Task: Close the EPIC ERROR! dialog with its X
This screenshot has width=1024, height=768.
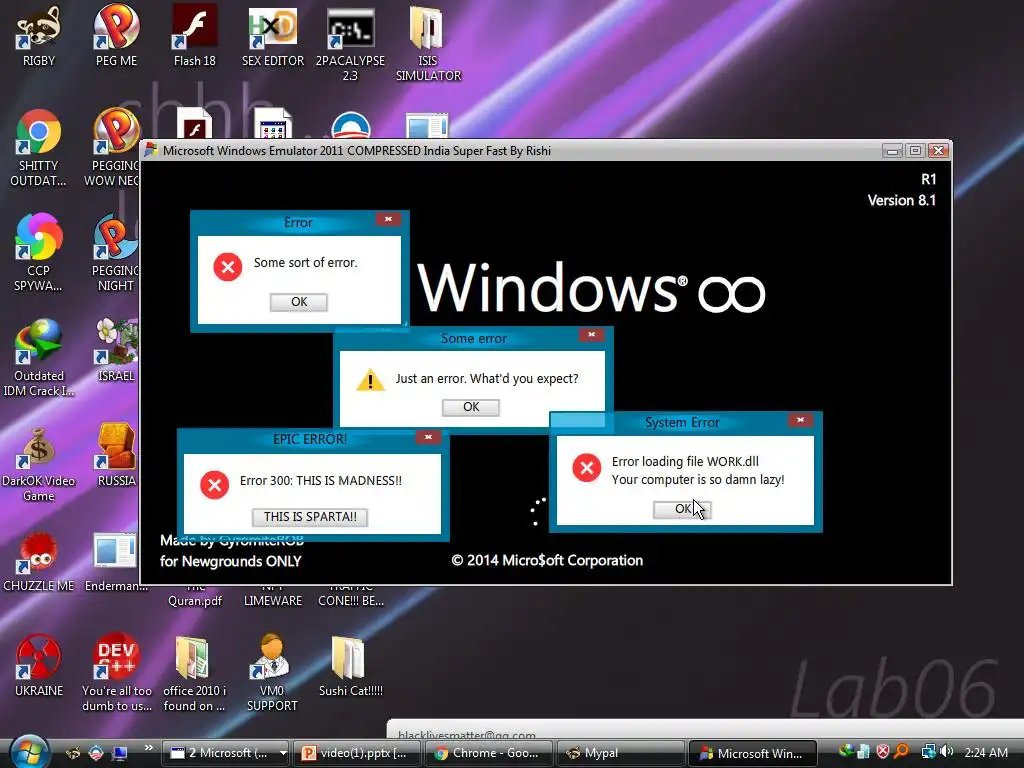Action: pyautogui.click(x=428, y=437)
